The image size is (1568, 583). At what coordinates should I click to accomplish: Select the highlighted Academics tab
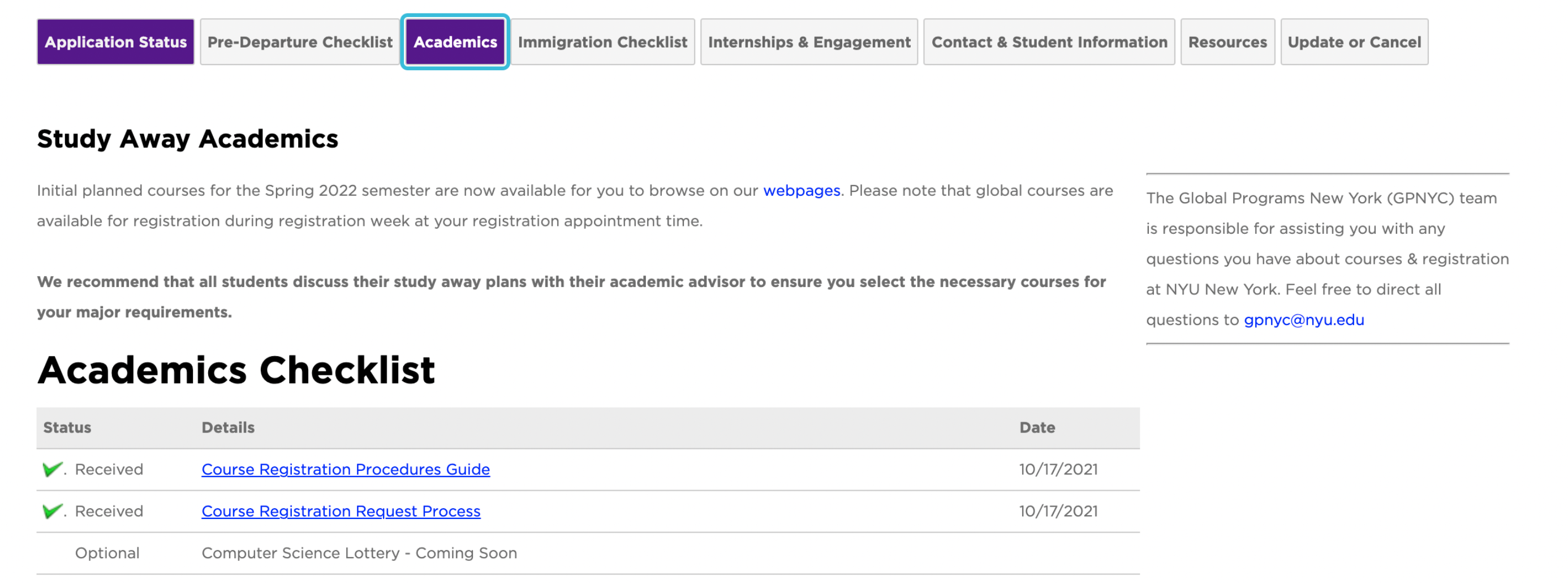455,42
